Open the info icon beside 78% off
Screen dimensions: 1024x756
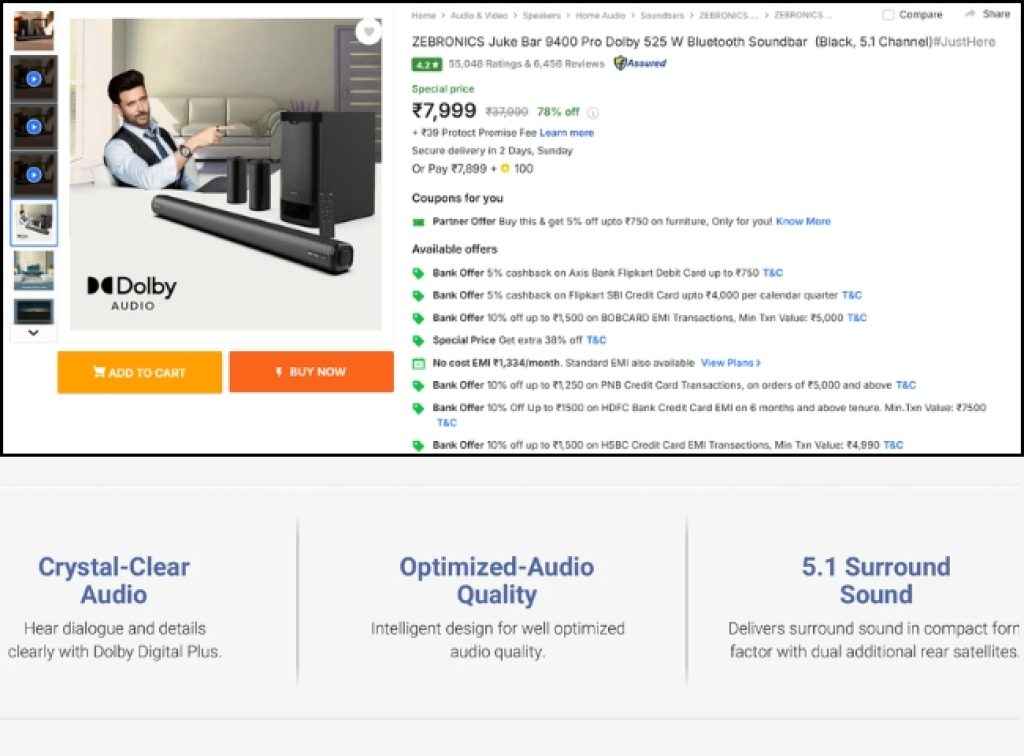point(592,112)
